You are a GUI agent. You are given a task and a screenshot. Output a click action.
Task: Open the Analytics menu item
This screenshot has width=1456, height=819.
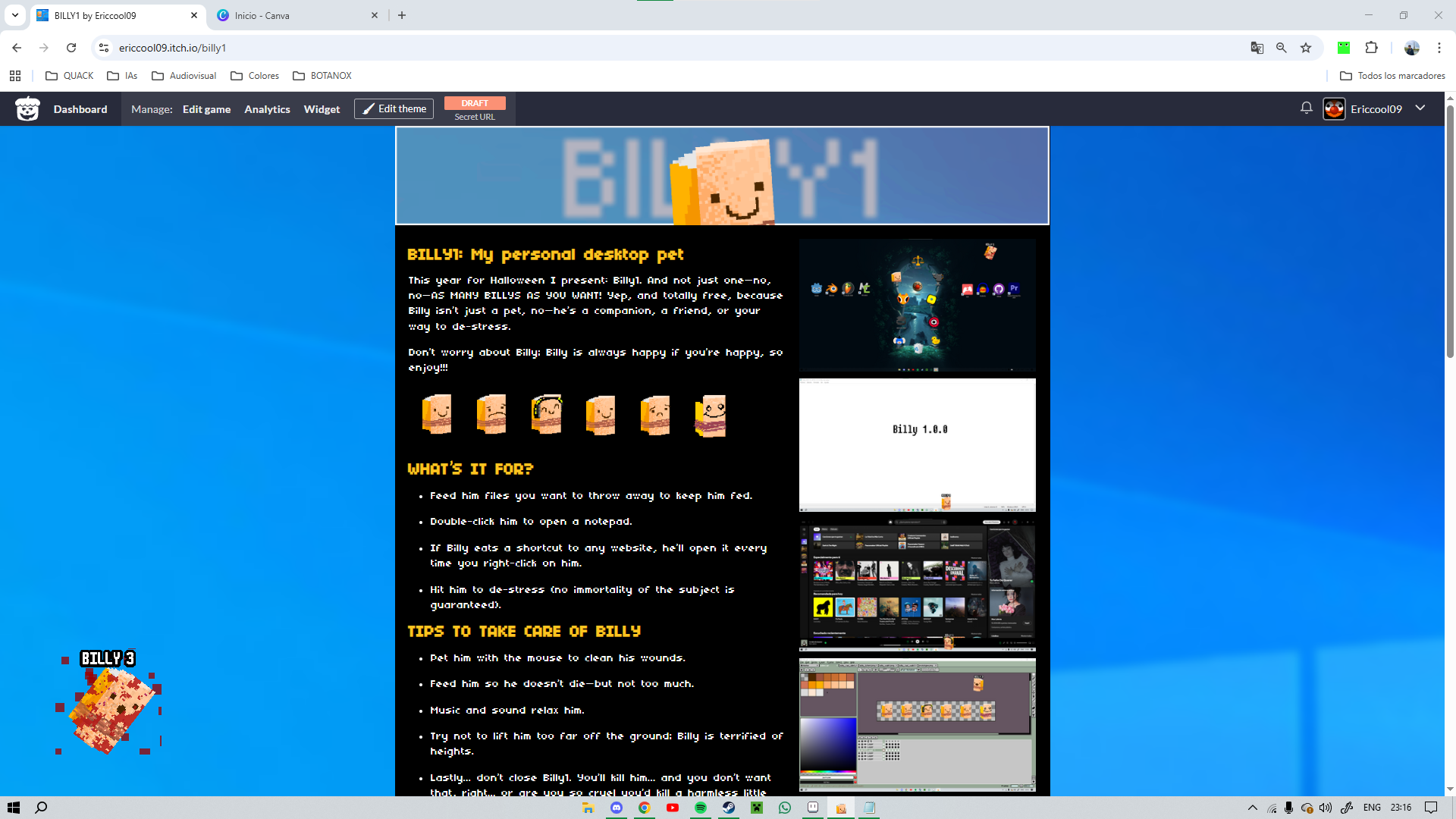pyautogui.click(x=267, y=109)
